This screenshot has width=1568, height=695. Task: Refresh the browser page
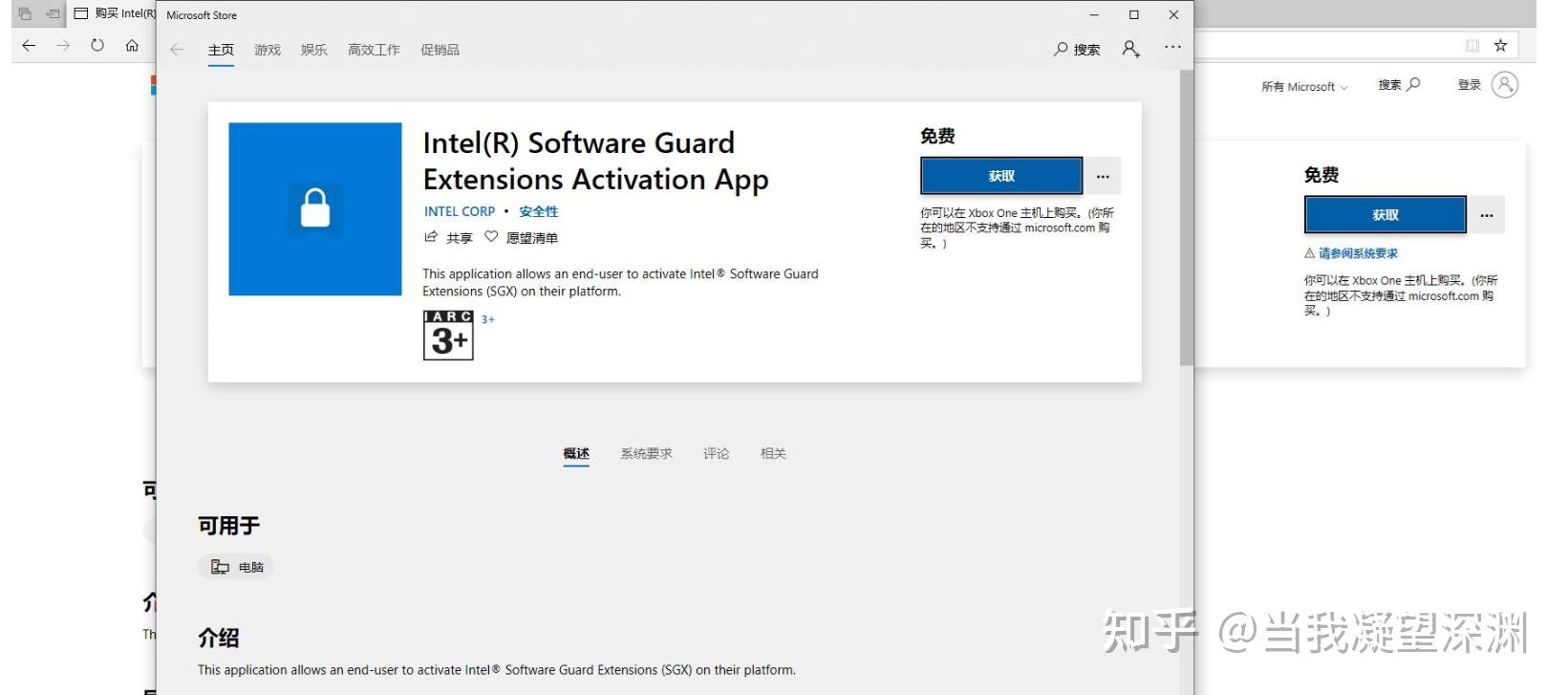click(x=97, y=45)
